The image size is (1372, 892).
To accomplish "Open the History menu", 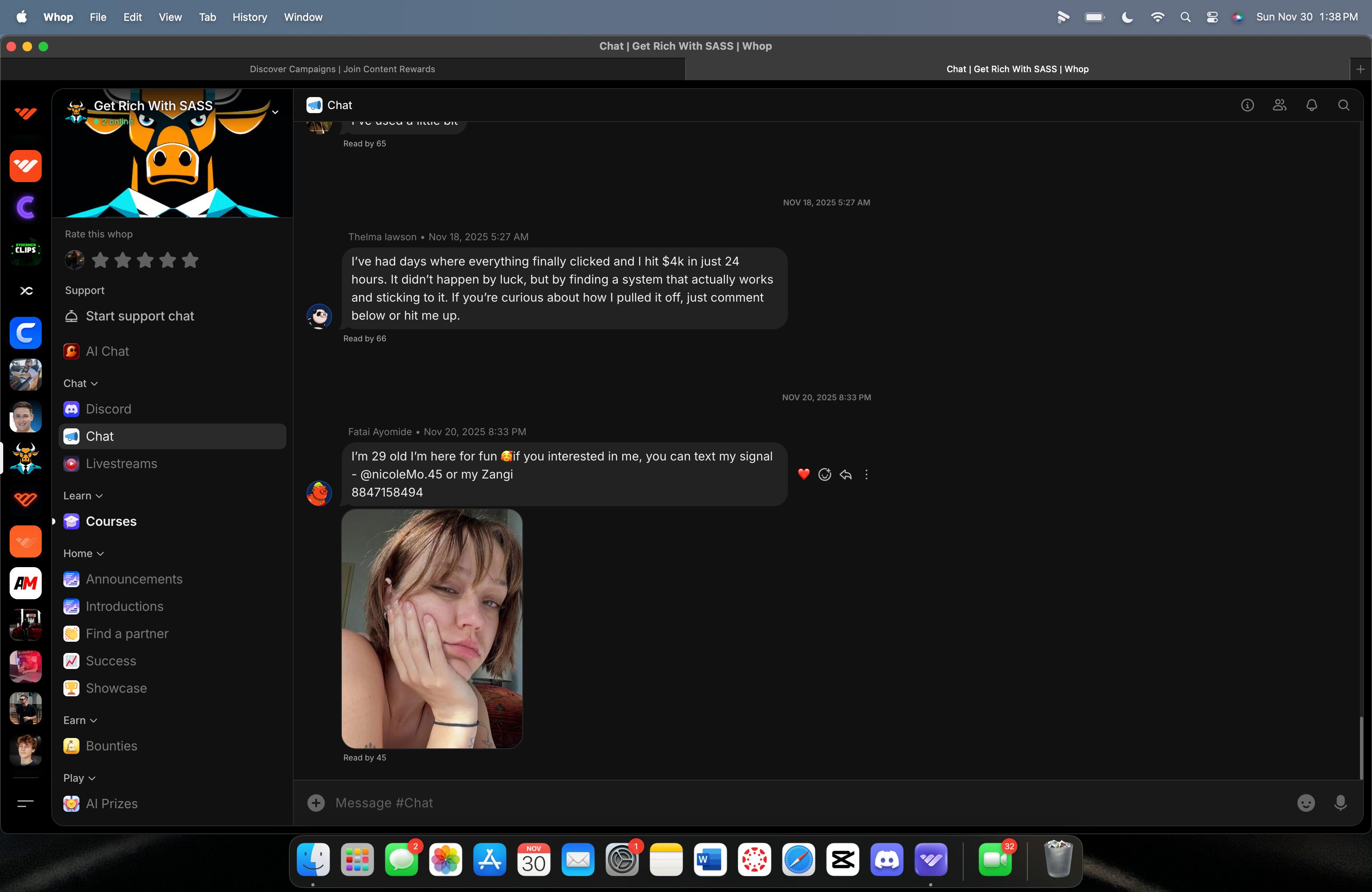I will (250, 17).
